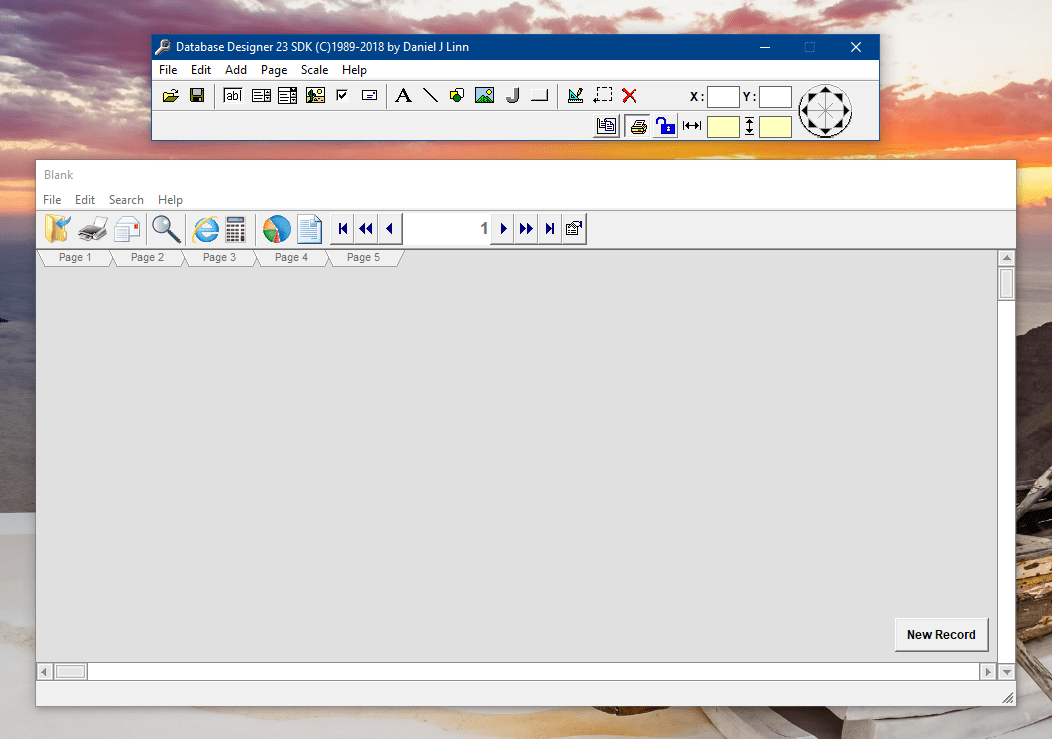
Task: Switch to Page 3 tab
Action: coord(219,258)
